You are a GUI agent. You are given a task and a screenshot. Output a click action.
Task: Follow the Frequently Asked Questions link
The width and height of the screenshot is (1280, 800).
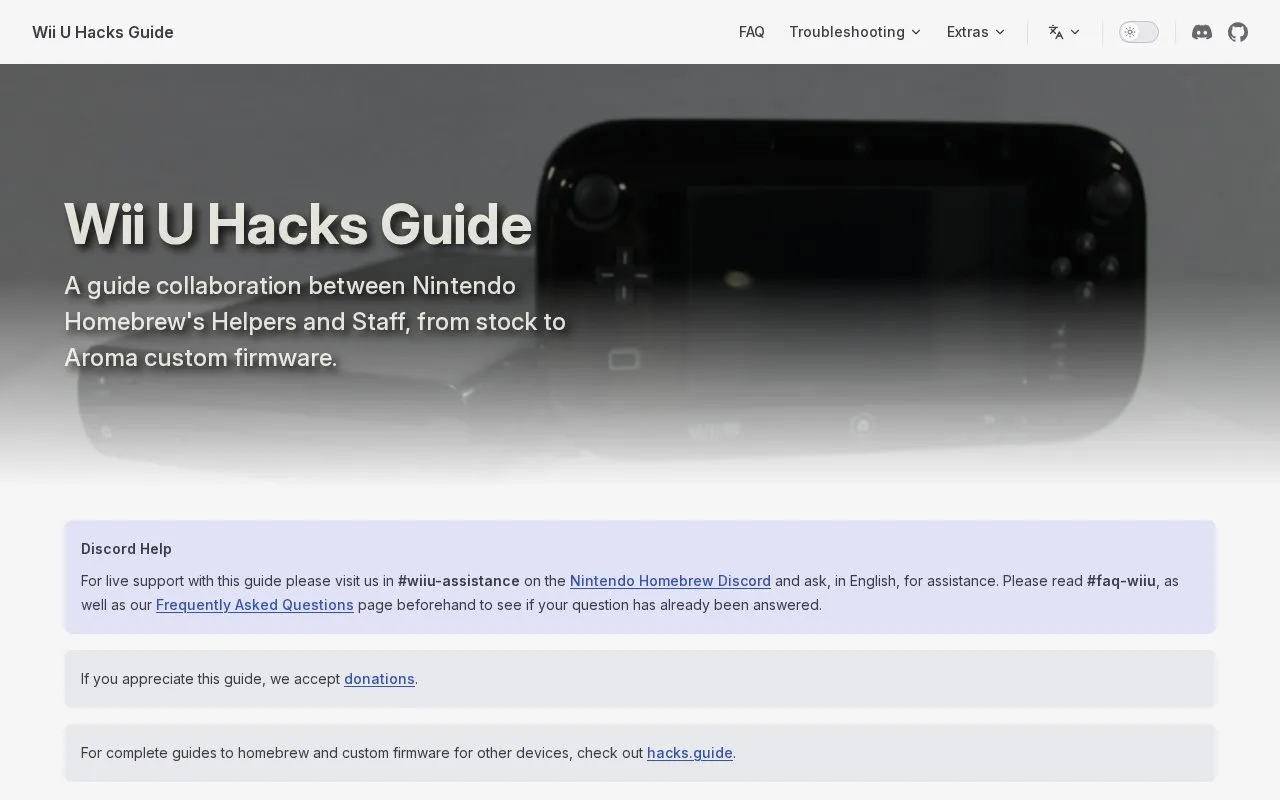point(255,605)
